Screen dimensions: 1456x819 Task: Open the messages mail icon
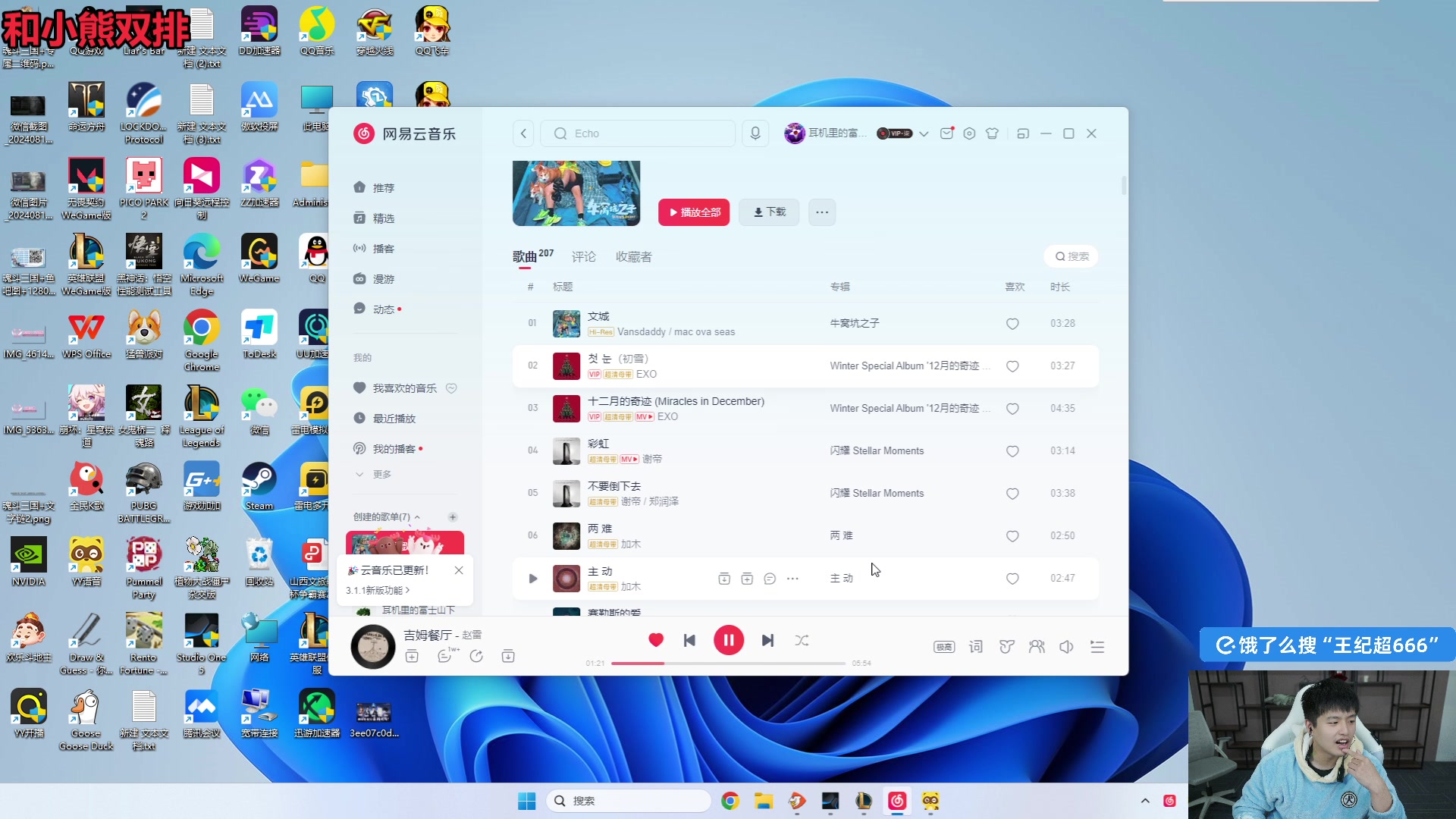coord(946,133)
